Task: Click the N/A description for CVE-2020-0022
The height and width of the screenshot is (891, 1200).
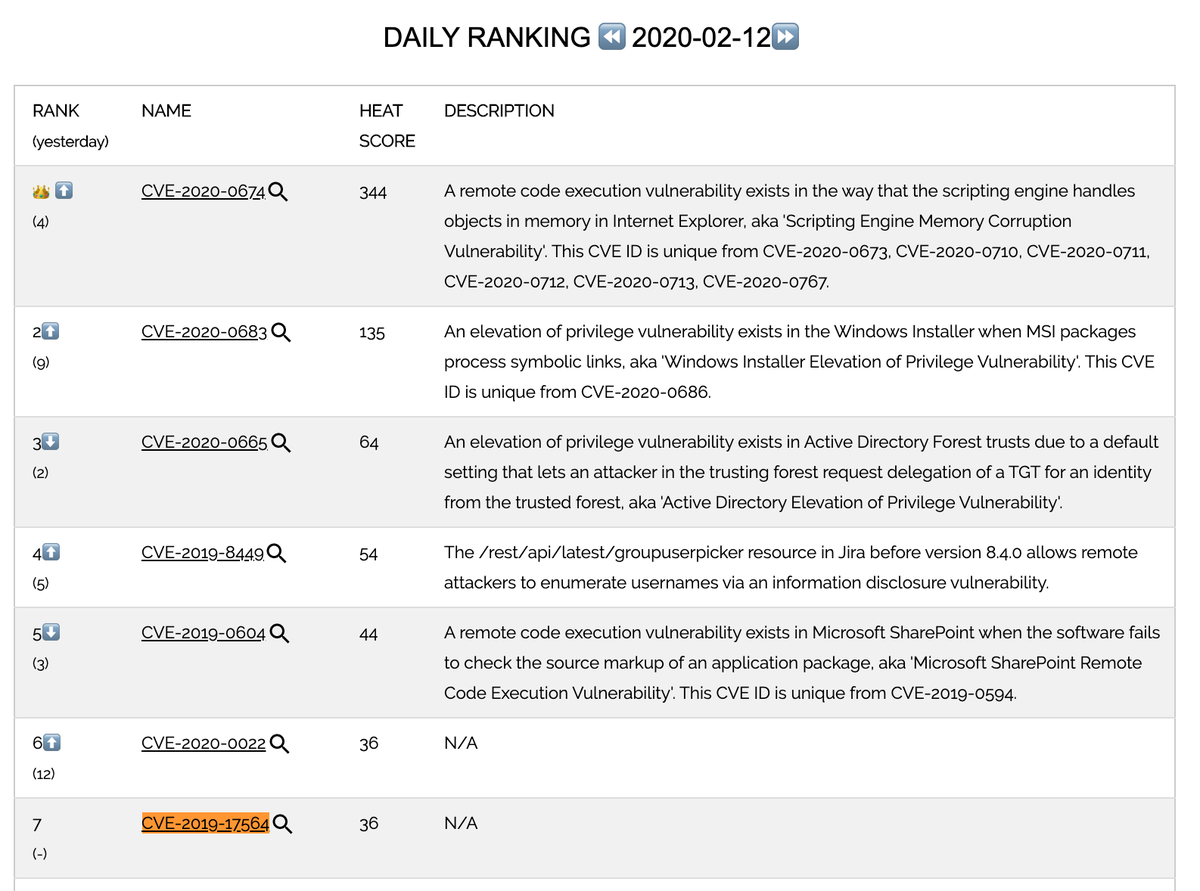Action: point(461,743)
